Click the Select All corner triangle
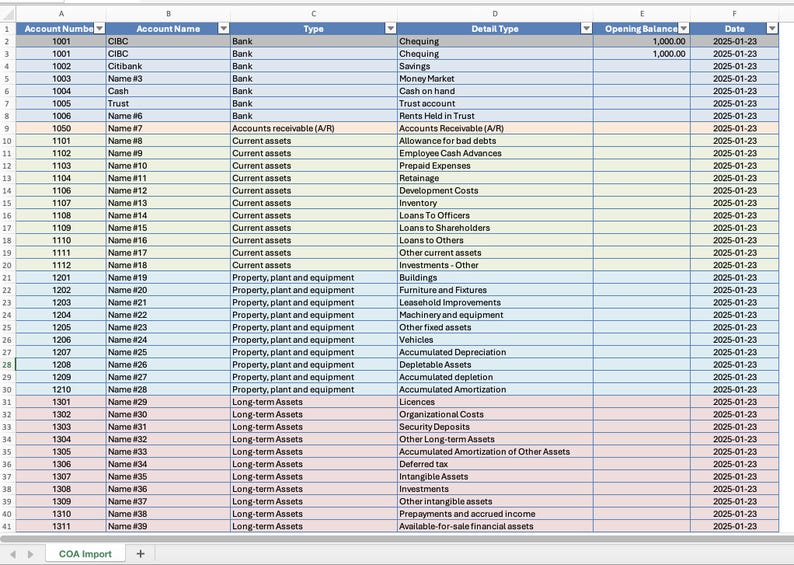Image resolution: width=794 pixels, height=565 pixels. point(8,14)
